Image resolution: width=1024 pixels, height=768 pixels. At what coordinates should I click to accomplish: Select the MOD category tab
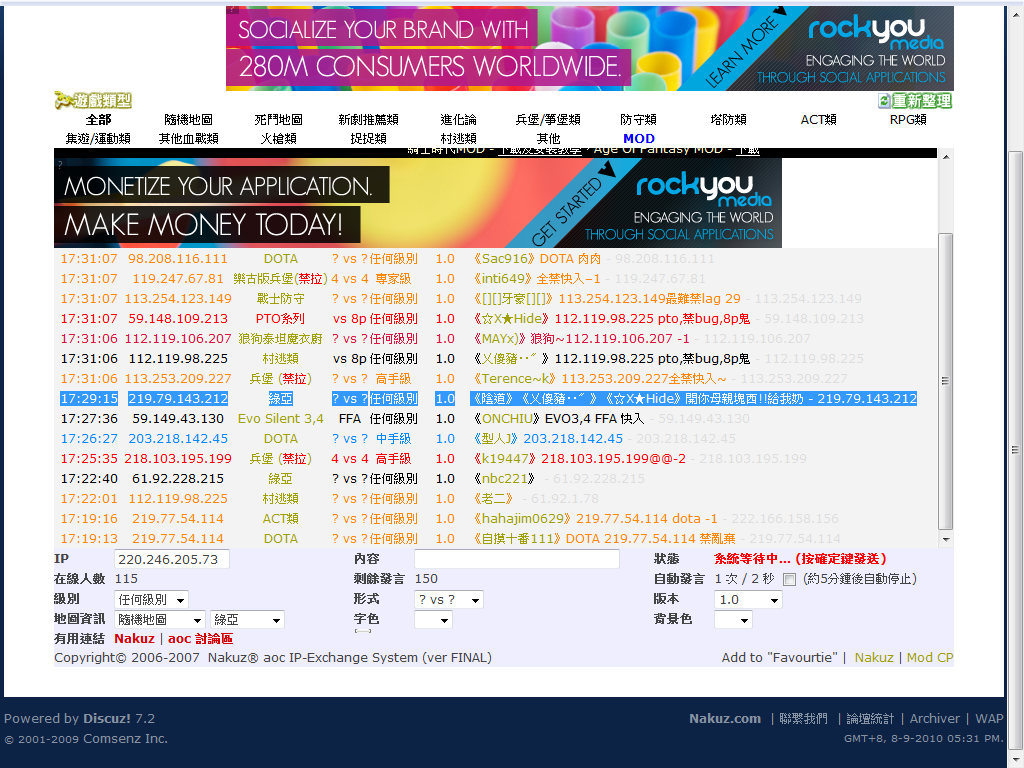point(639,139)
